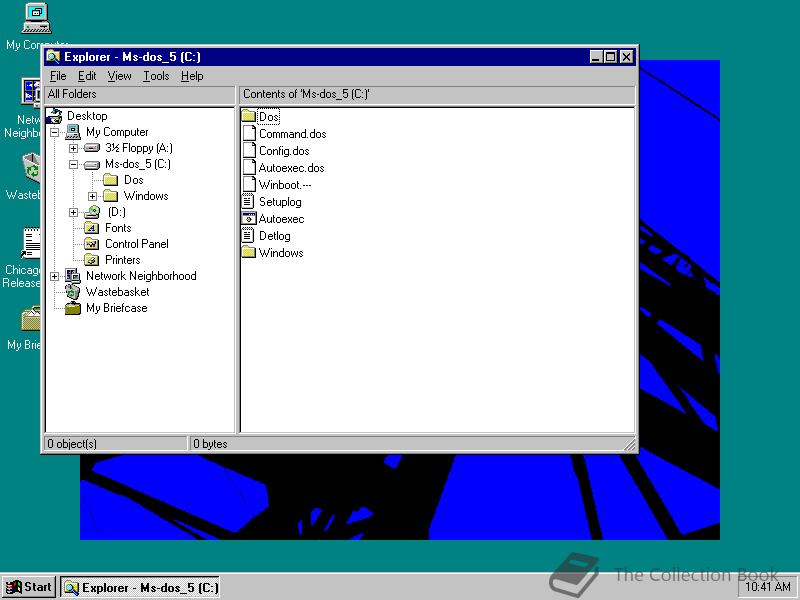Screen dimensions: 800x600
Task: Click the 'All Folders' pane header
Action: (x=140, y=94)
